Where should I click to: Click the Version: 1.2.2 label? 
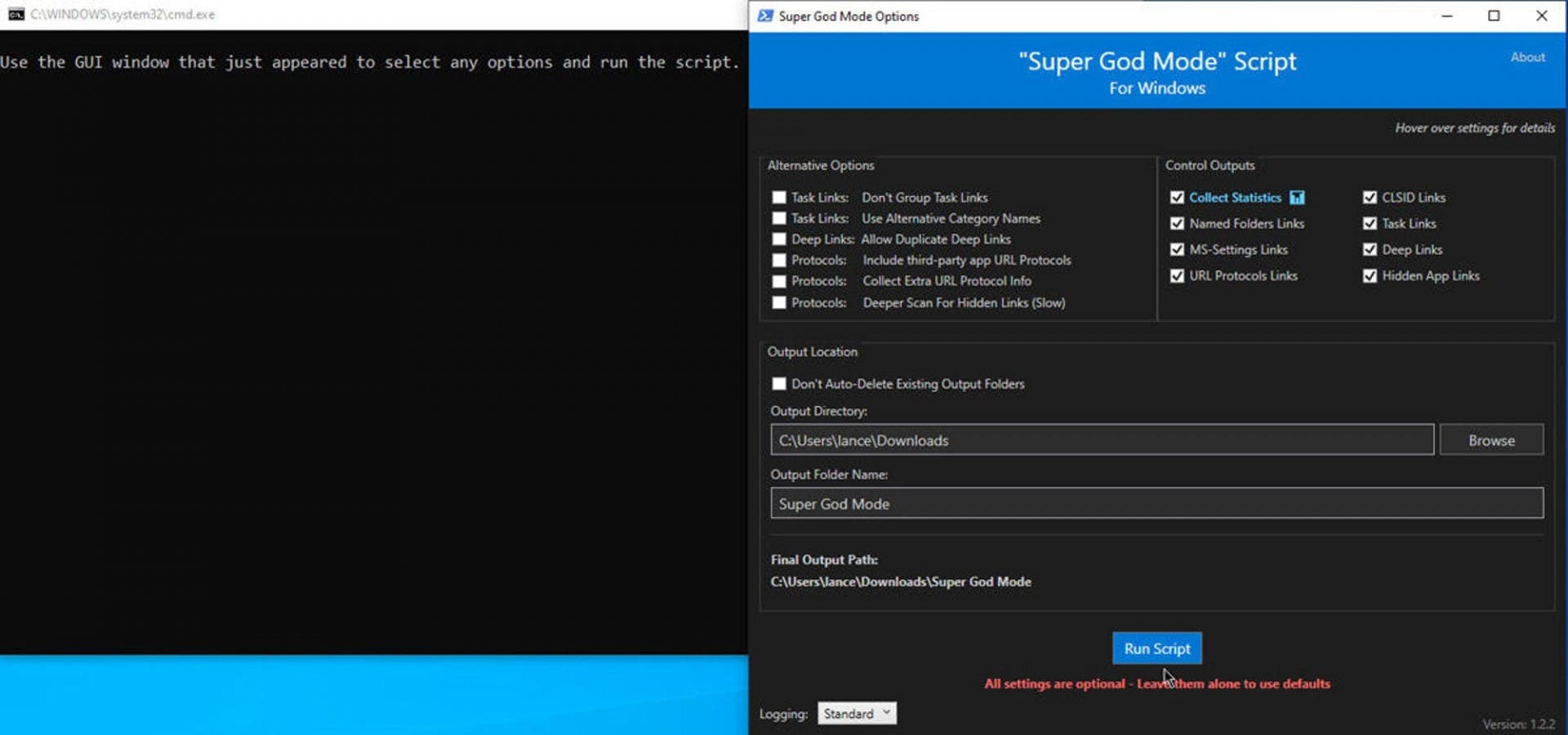click(x=1519, y=724)
